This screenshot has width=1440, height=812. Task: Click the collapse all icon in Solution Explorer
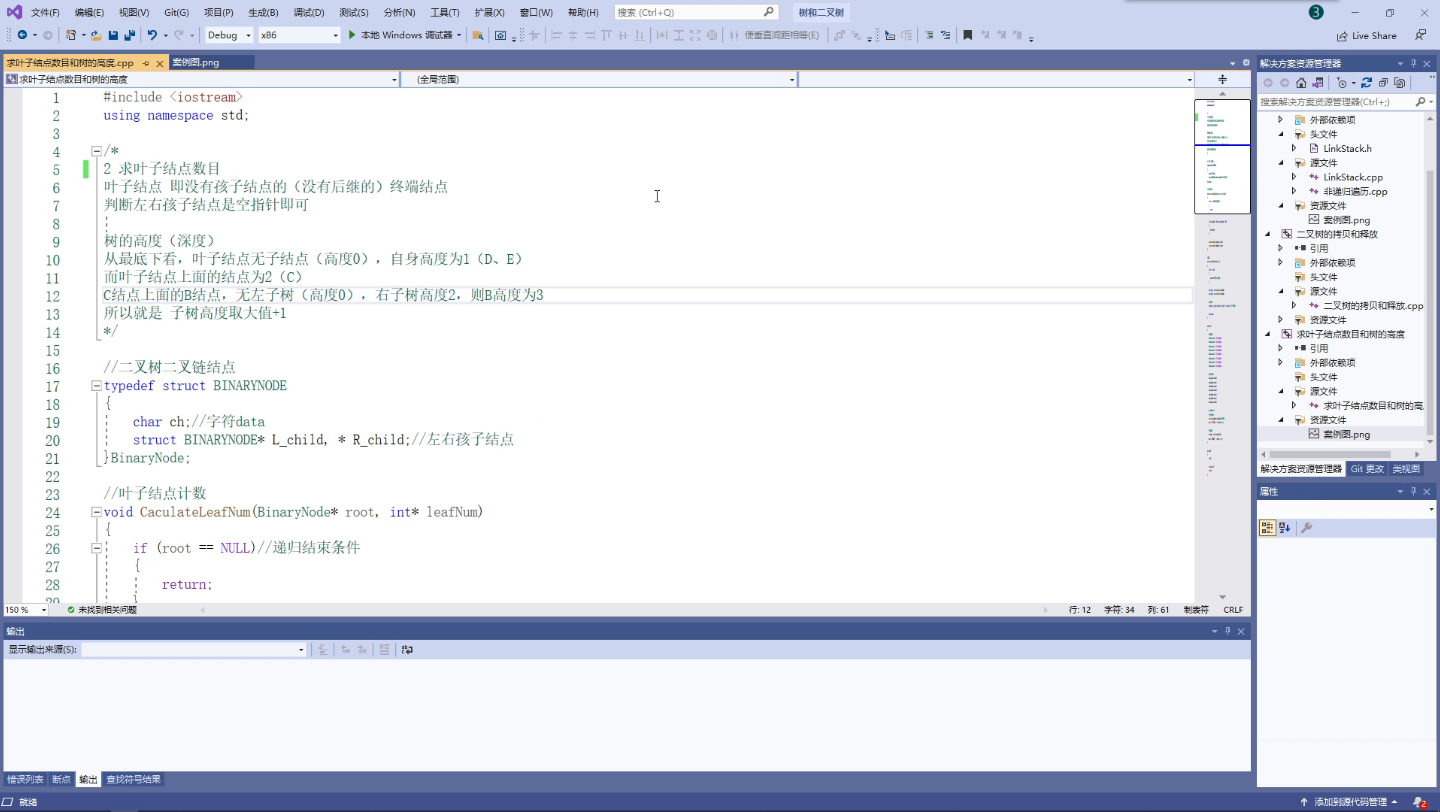tap(1383, 83)
